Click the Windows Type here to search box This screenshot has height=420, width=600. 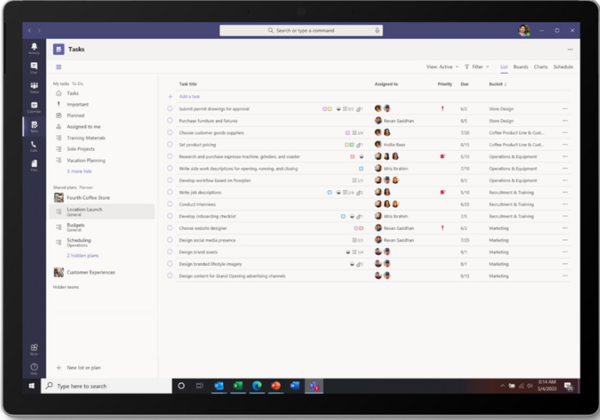click(107, 386)
